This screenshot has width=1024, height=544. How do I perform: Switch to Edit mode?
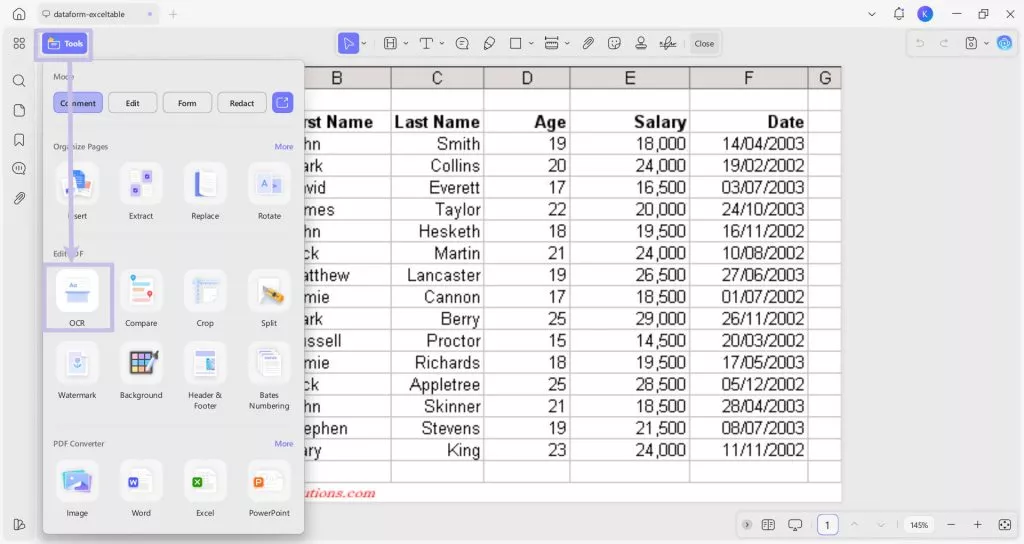(x=133, y=103)
